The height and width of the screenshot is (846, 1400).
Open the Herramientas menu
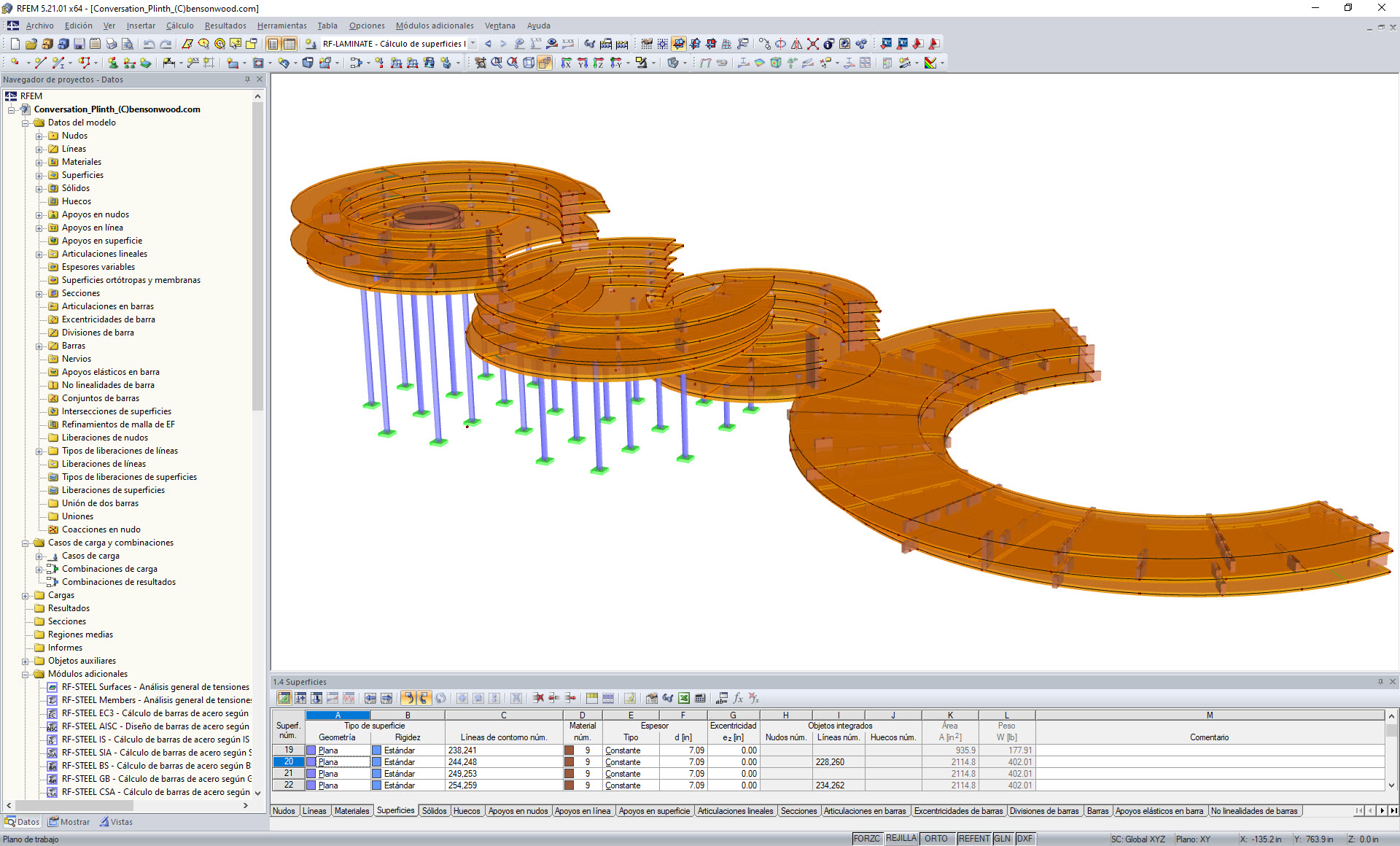click(x=282, y=26)
